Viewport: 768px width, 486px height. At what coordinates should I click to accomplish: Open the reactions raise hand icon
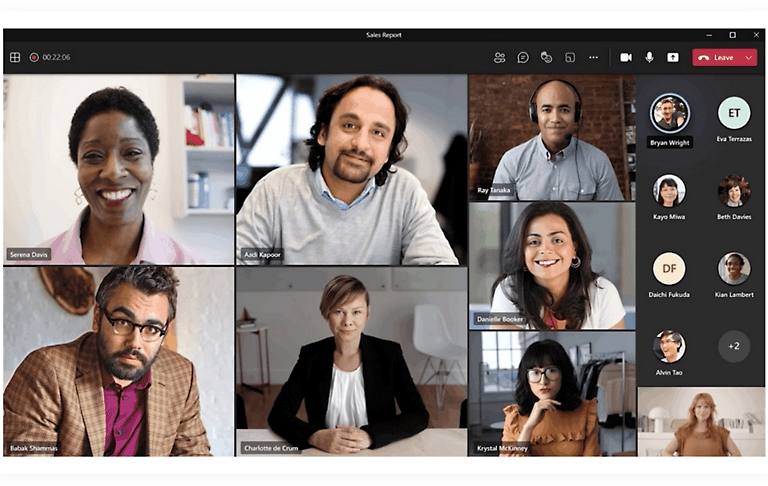point(546,57)
